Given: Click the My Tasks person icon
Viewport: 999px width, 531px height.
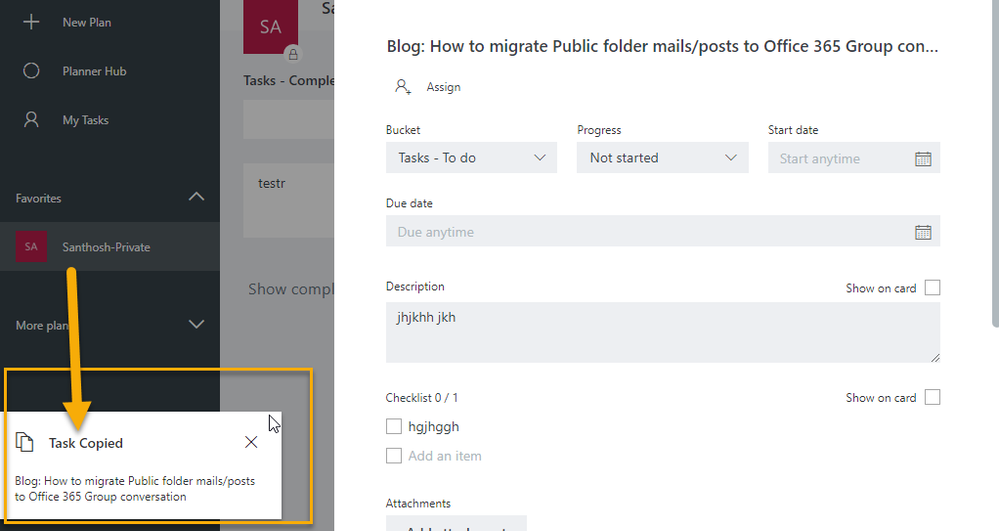Looking at the screenshot, I should pos(31,119).
